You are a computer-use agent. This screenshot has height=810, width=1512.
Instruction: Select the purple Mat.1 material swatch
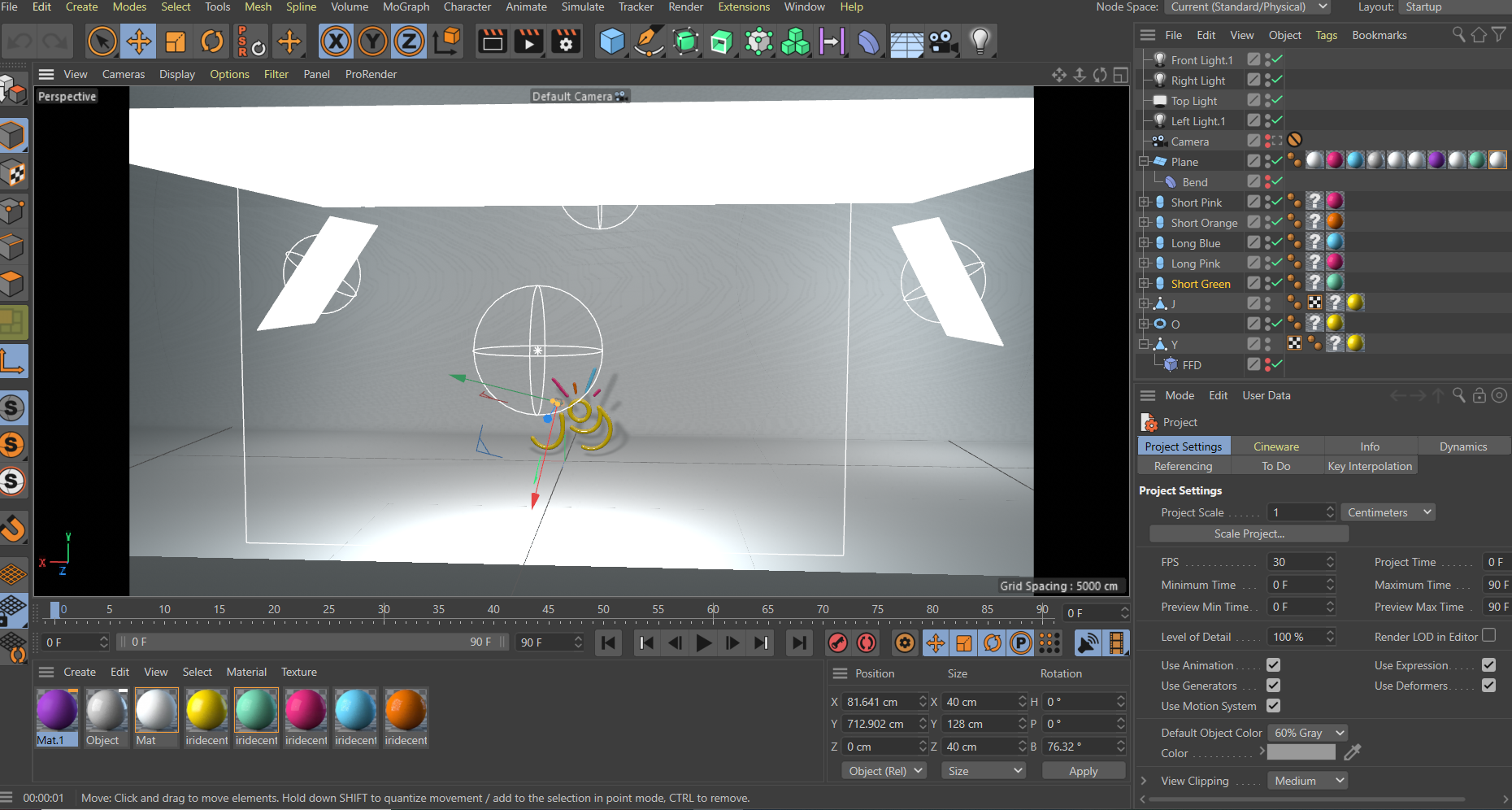[x=57, y=710]
